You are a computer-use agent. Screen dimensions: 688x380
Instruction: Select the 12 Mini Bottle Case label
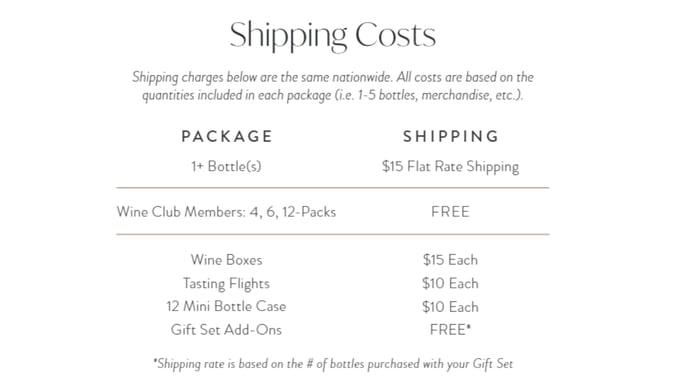click(x=226, y=306)
